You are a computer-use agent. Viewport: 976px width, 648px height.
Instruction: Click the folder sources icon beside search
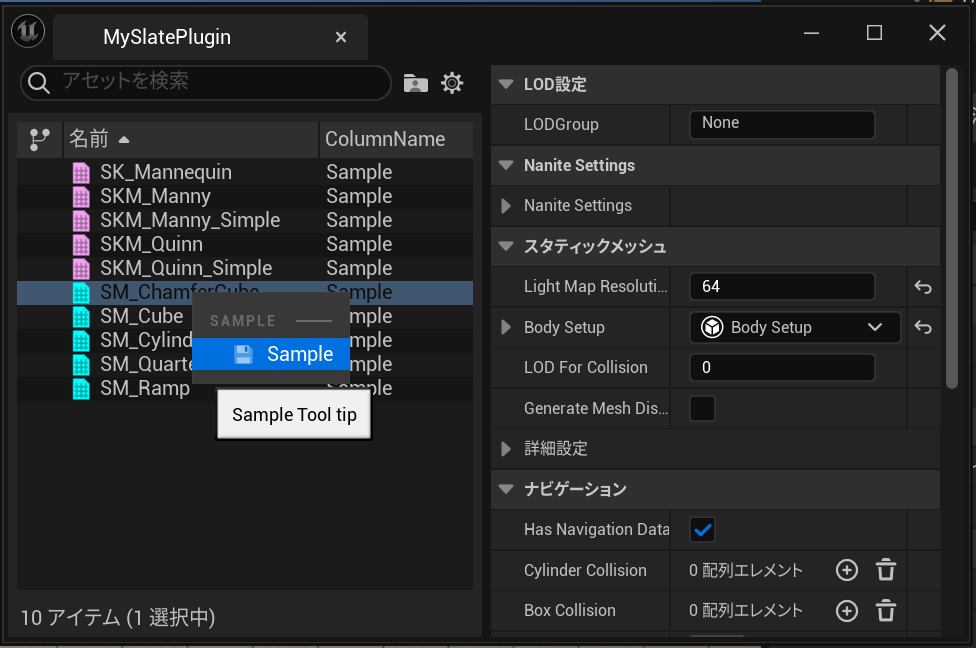click(415, 83)
